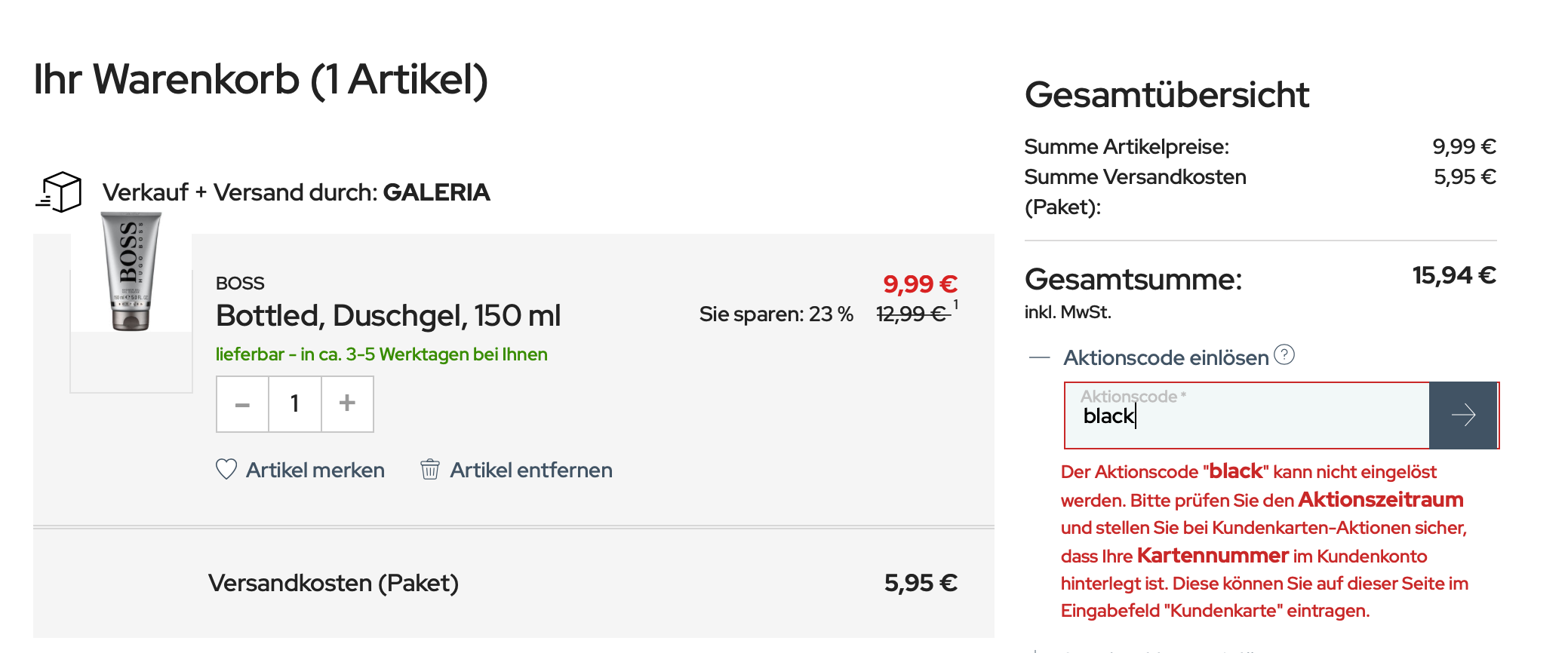The height and width of the screenshot is (653, 1568).
Task: Click the crossed-out 12,99 € original price
Action: 912,314
